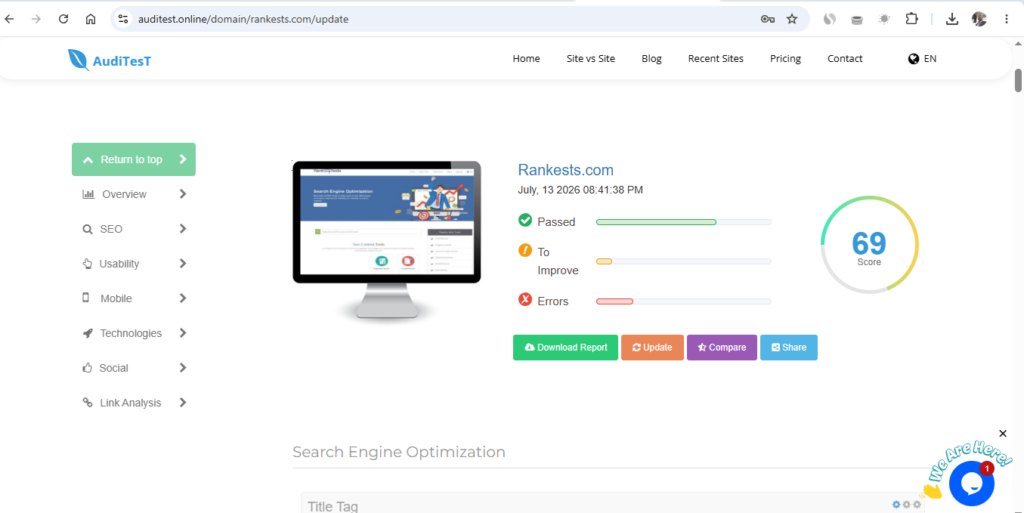Bookmark this page with star icon
This screenshot has width=1024, height=513.
coord(792,19)
